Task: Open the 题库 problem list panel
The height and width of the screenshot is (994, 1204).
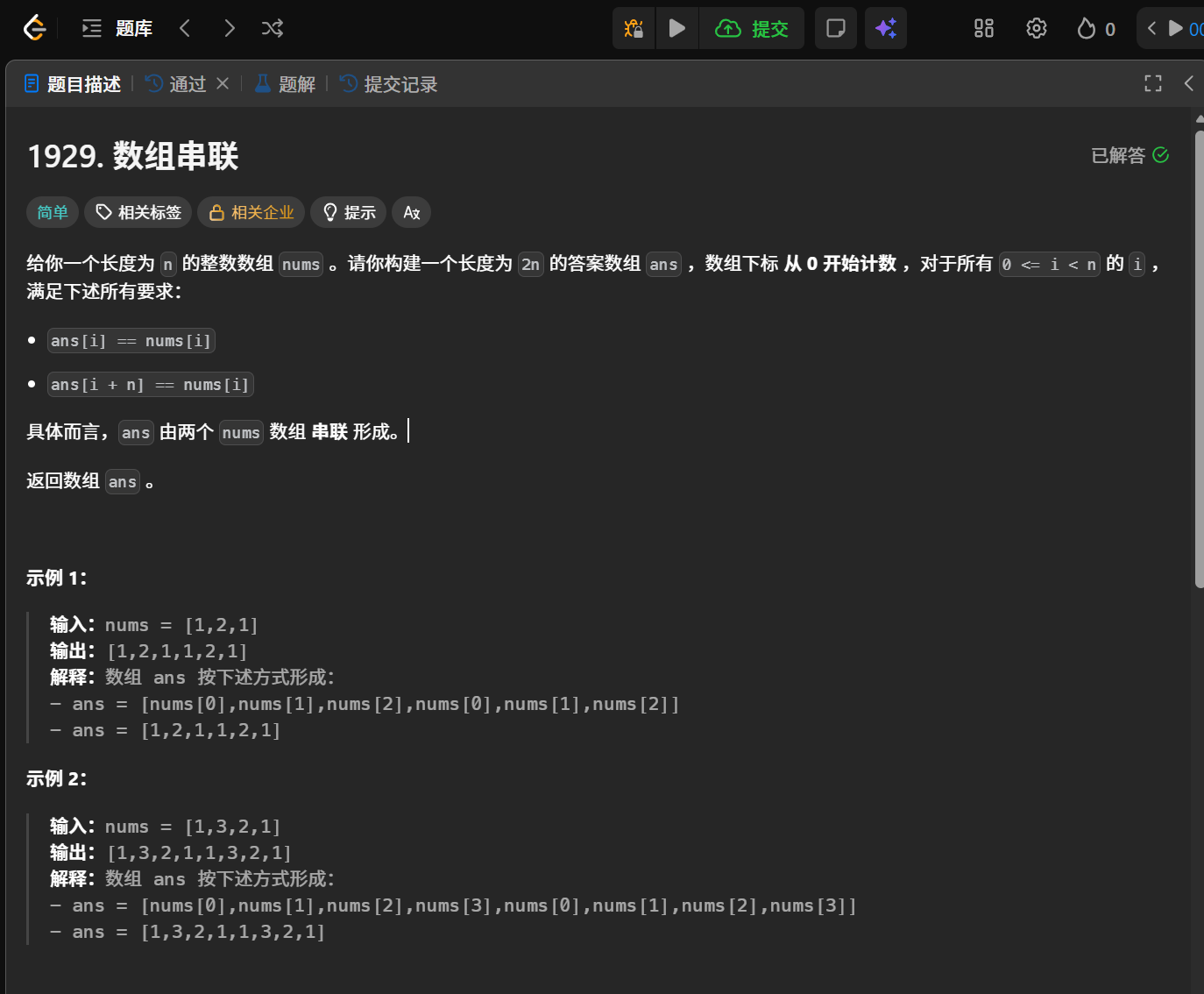Action: 117,28
